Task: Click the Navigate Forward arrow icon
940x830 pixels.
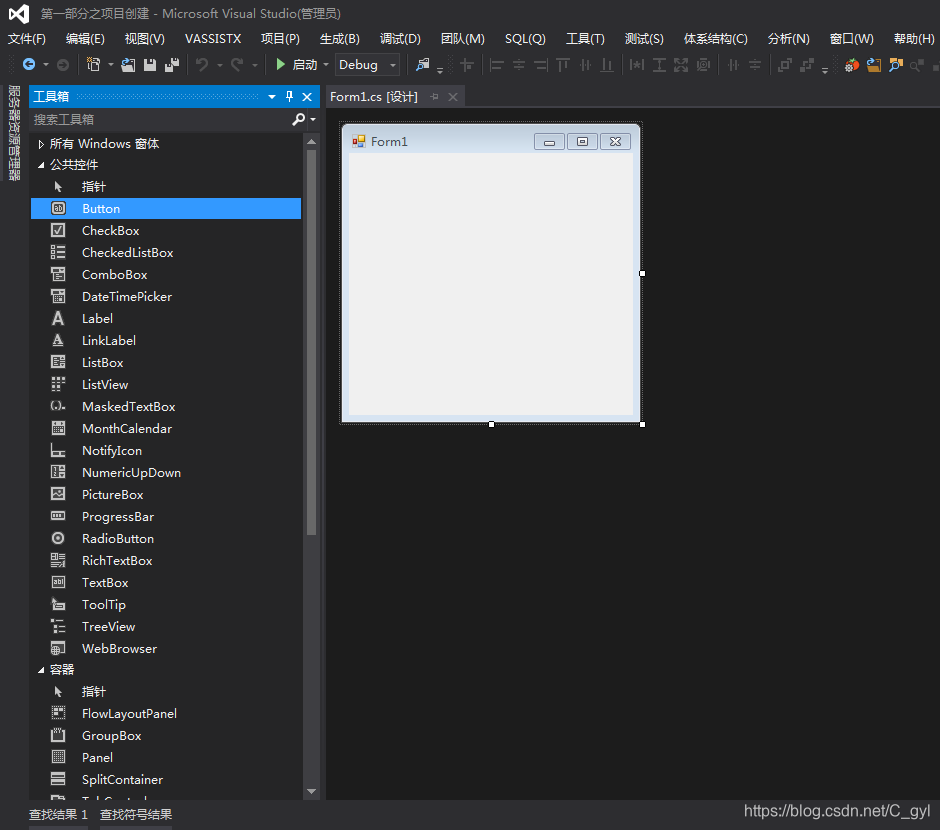Action: (x=63, y=64)
